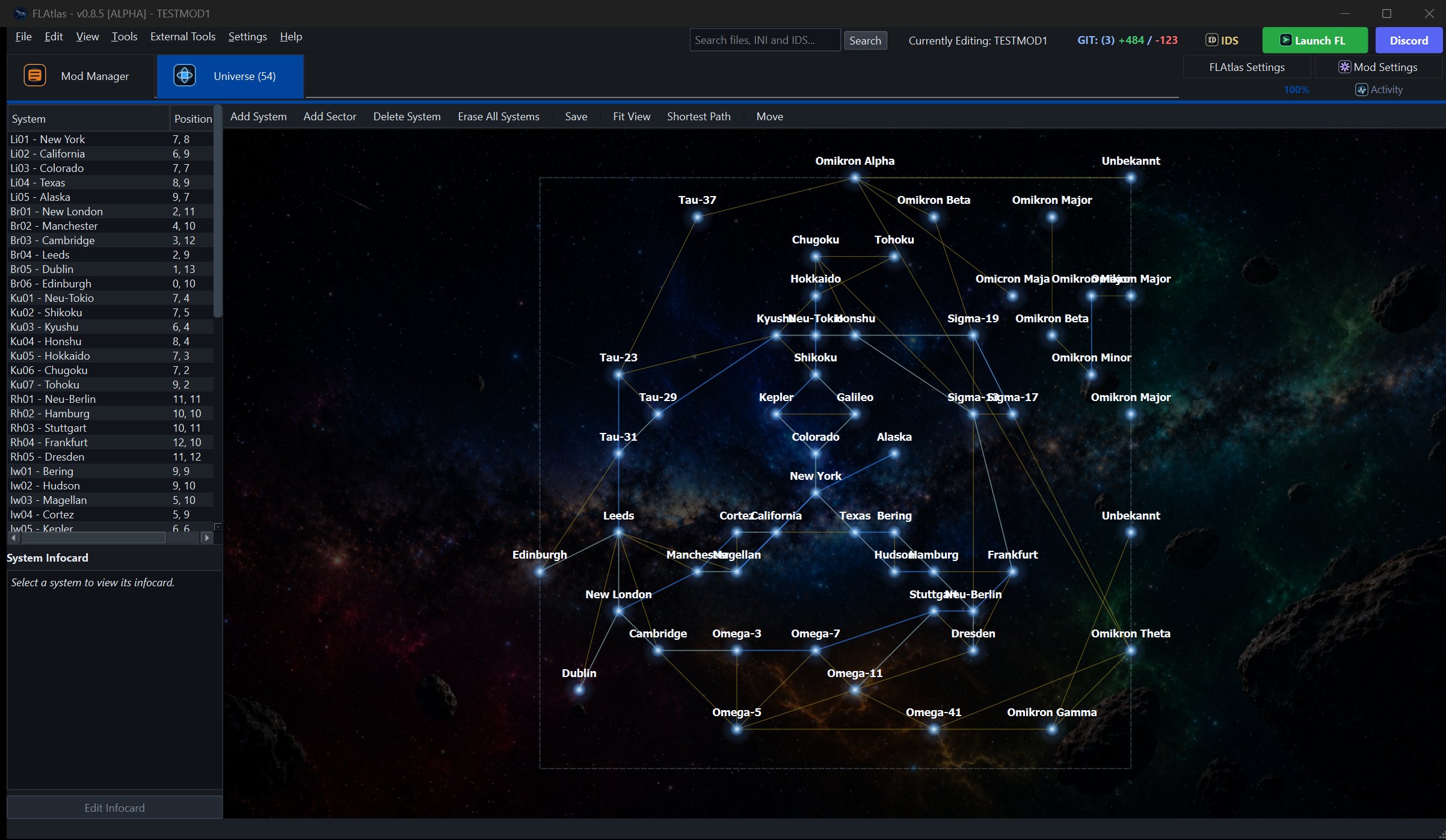Select the Omega-41 node on map
Screen dimensions: 1446x840
pyautogui.click(x=934, y=729)
